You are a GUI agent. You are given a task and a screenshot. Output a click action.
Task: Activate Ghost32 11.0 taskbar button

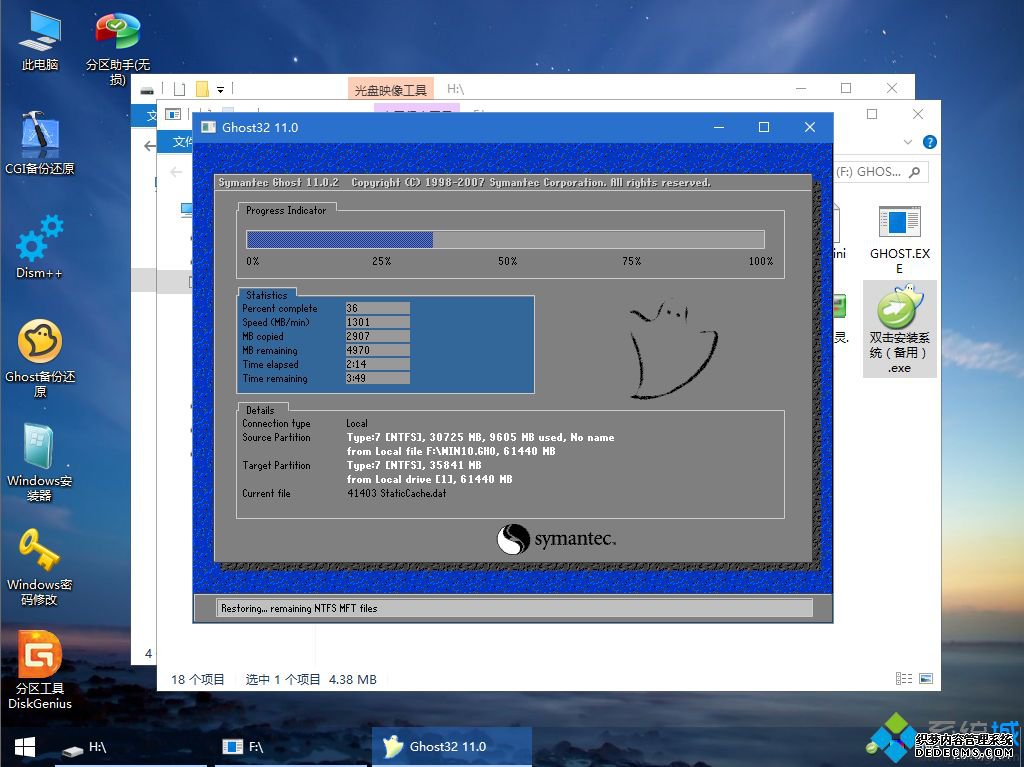[451, 747]
